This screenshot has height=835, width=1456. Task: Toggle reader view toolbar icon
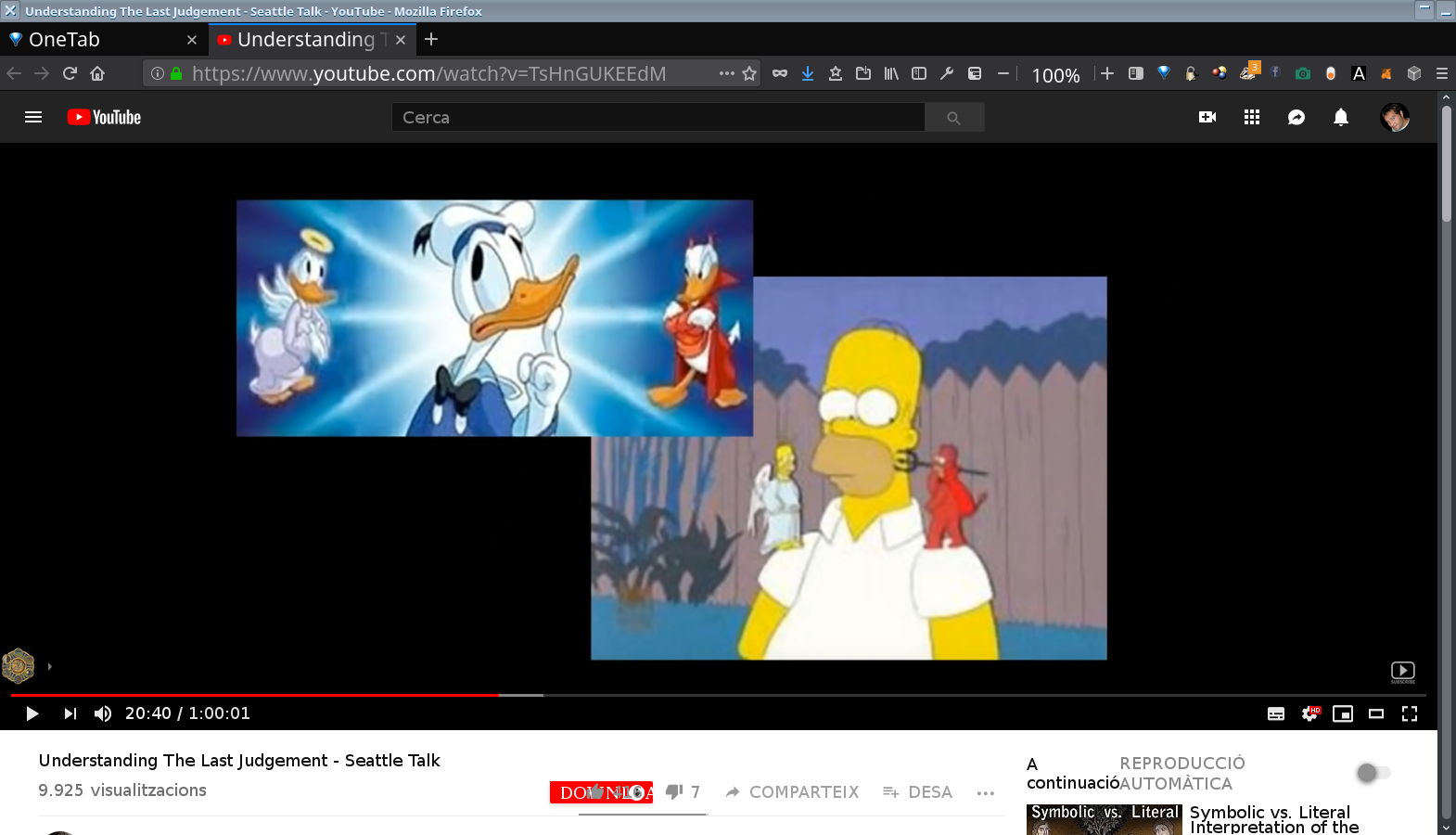(x=1136, y=73)
